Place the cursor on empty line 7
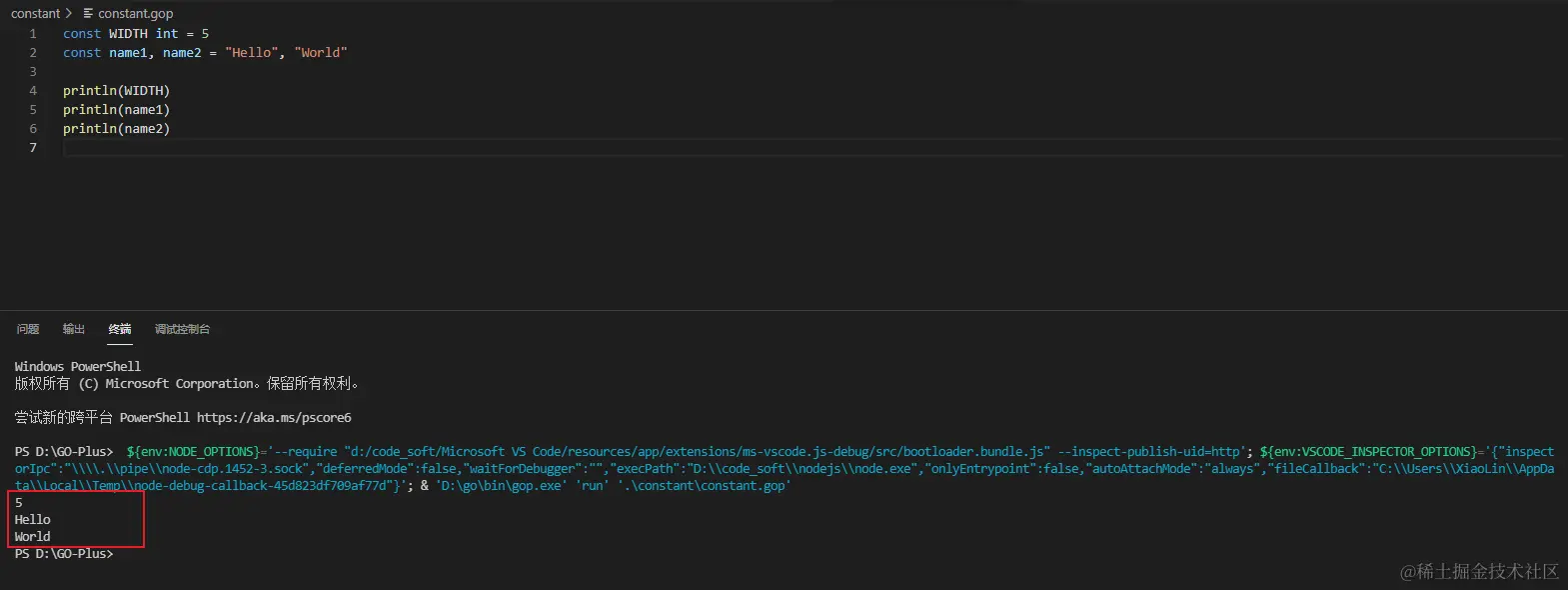 pyautogui.click(x=811, y=147)
